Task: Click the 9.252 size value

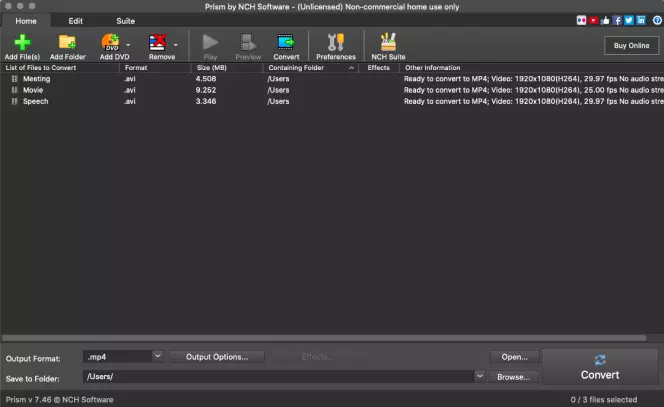Action: 206,90
